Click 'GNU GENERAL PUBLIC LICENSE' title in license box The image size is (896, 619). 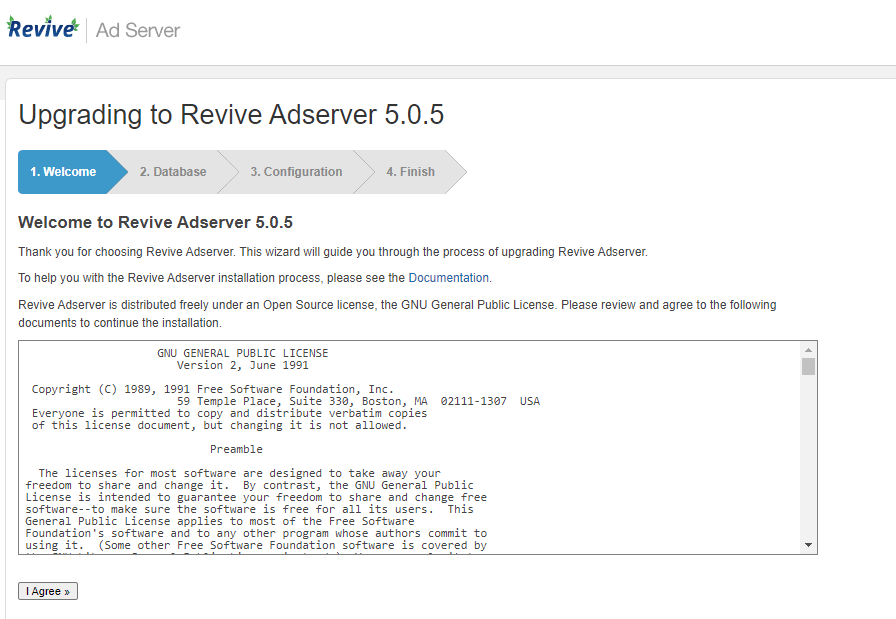pyautogui.click(x=243, y=353)
